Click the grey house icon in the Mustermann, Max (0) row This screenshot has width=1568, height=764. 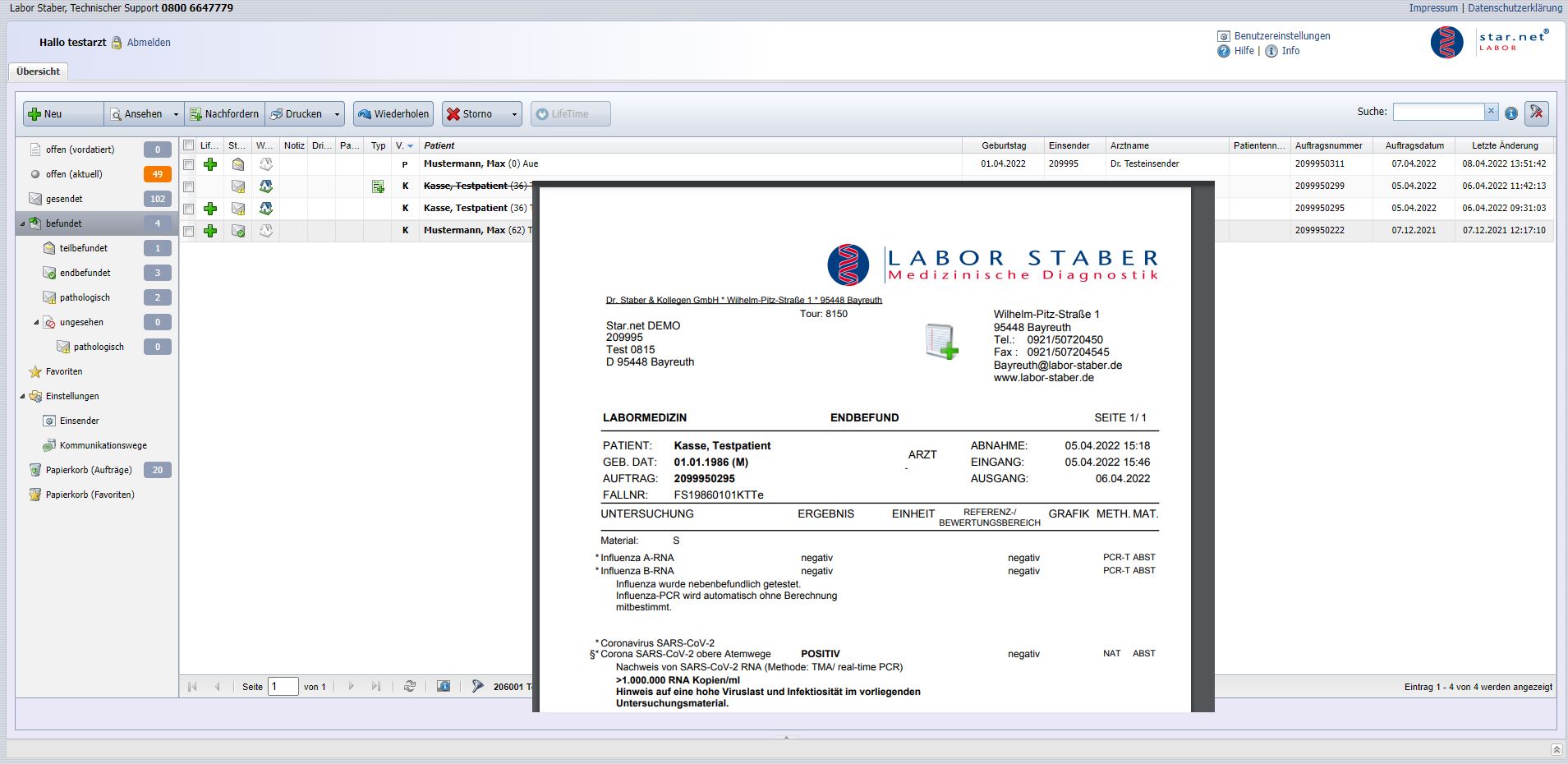point(266,164)
